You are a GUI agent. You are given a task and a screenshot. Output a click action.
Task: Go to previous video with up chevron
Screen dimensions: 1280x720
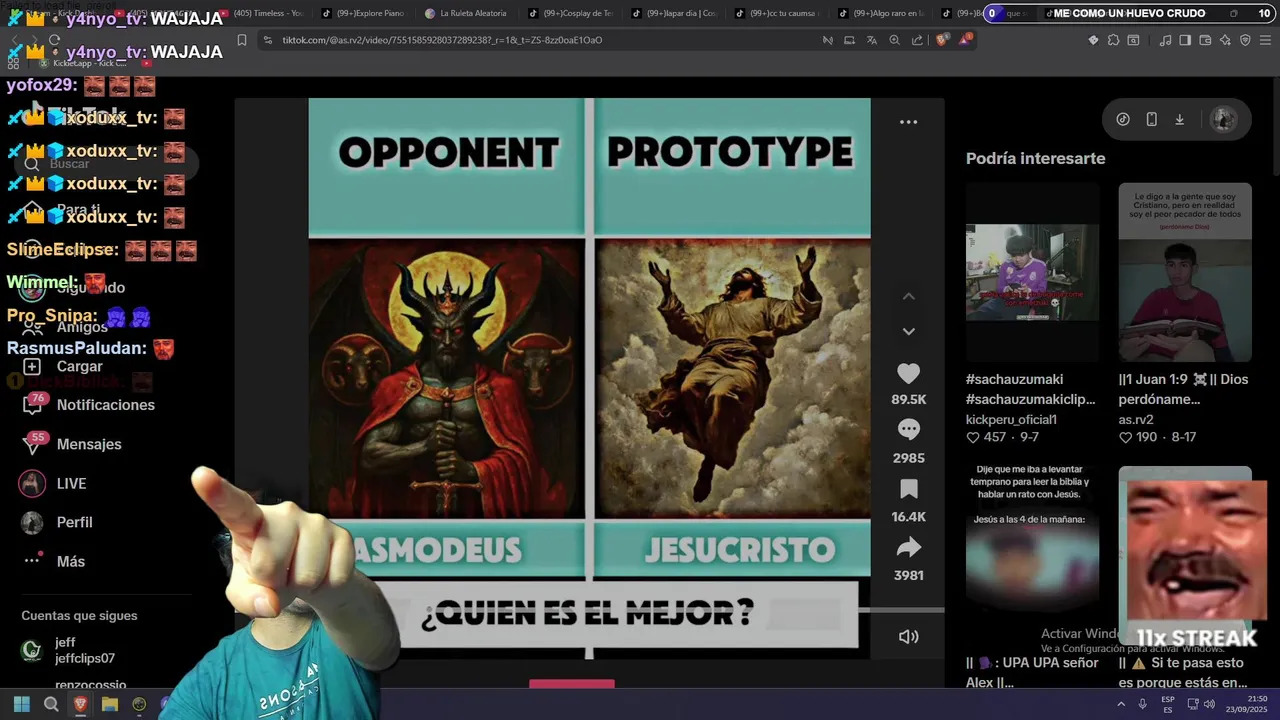click(x=908, y=297)
